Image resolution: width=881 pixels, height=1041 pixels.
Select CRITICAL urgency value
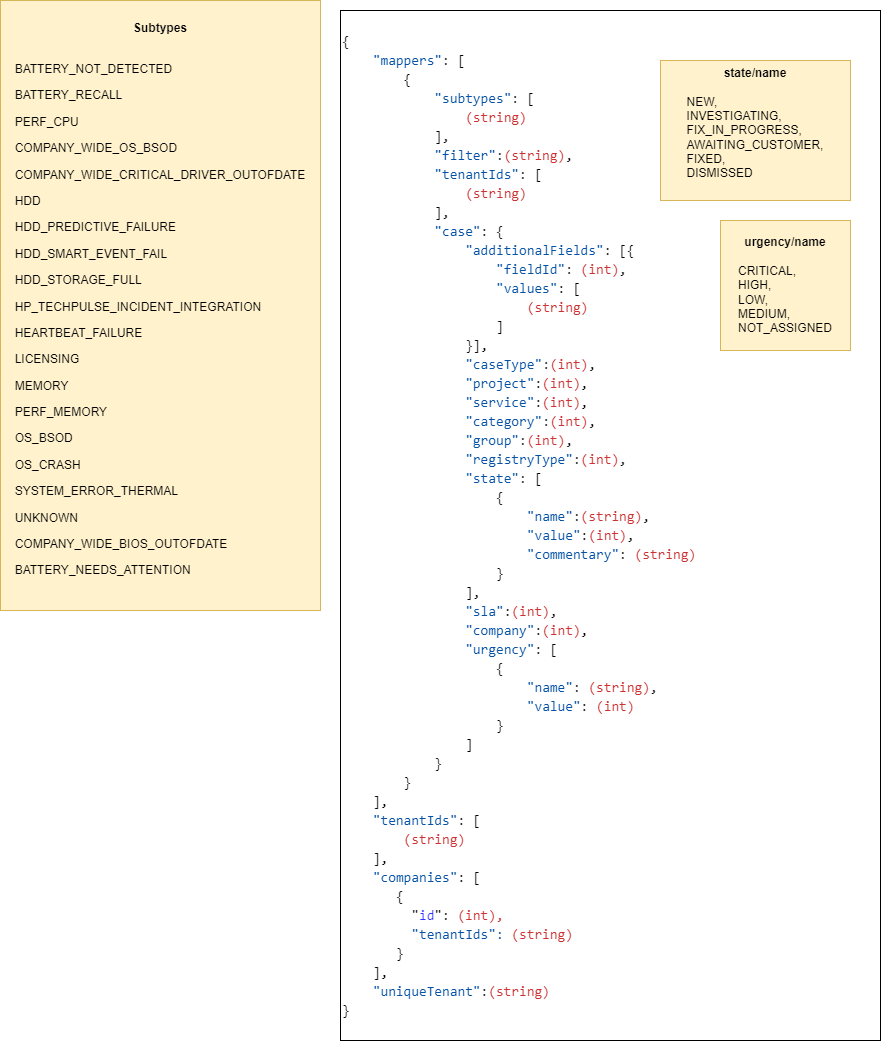(767, 271)
